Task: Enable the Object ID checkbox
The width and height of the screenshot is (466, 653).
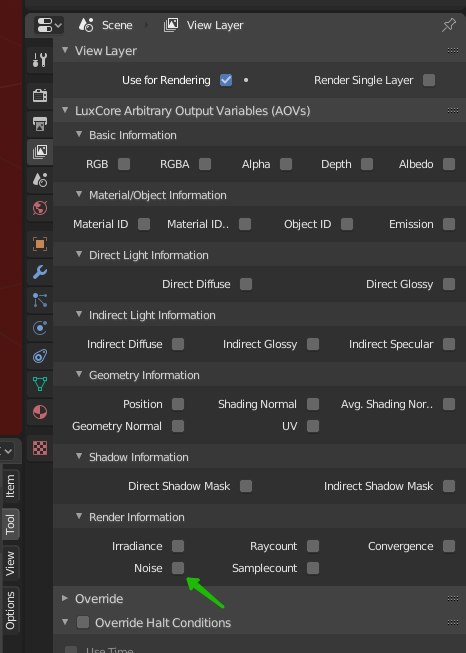Action: point(347,224)
